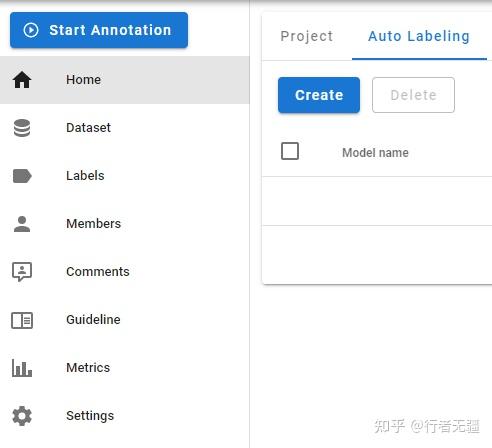Open the Metrics sidebar entry
This screenshot has width=492, height=448.
pos(125,368)
